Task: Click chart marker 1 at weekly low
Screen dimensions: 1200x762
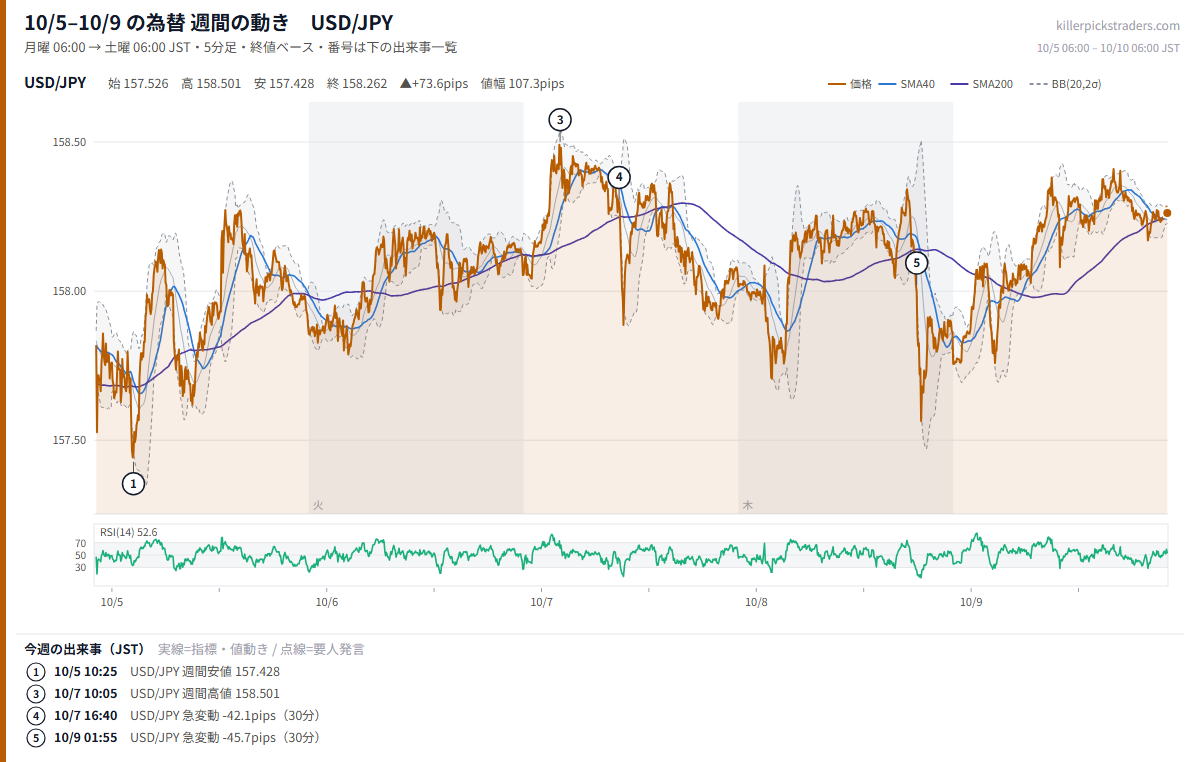Action: point(133,483)
